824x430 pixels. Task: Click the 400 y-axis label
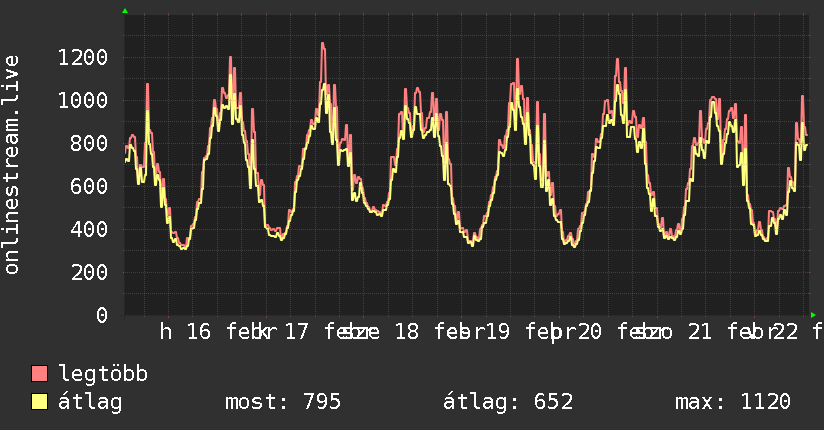point(88,229)
